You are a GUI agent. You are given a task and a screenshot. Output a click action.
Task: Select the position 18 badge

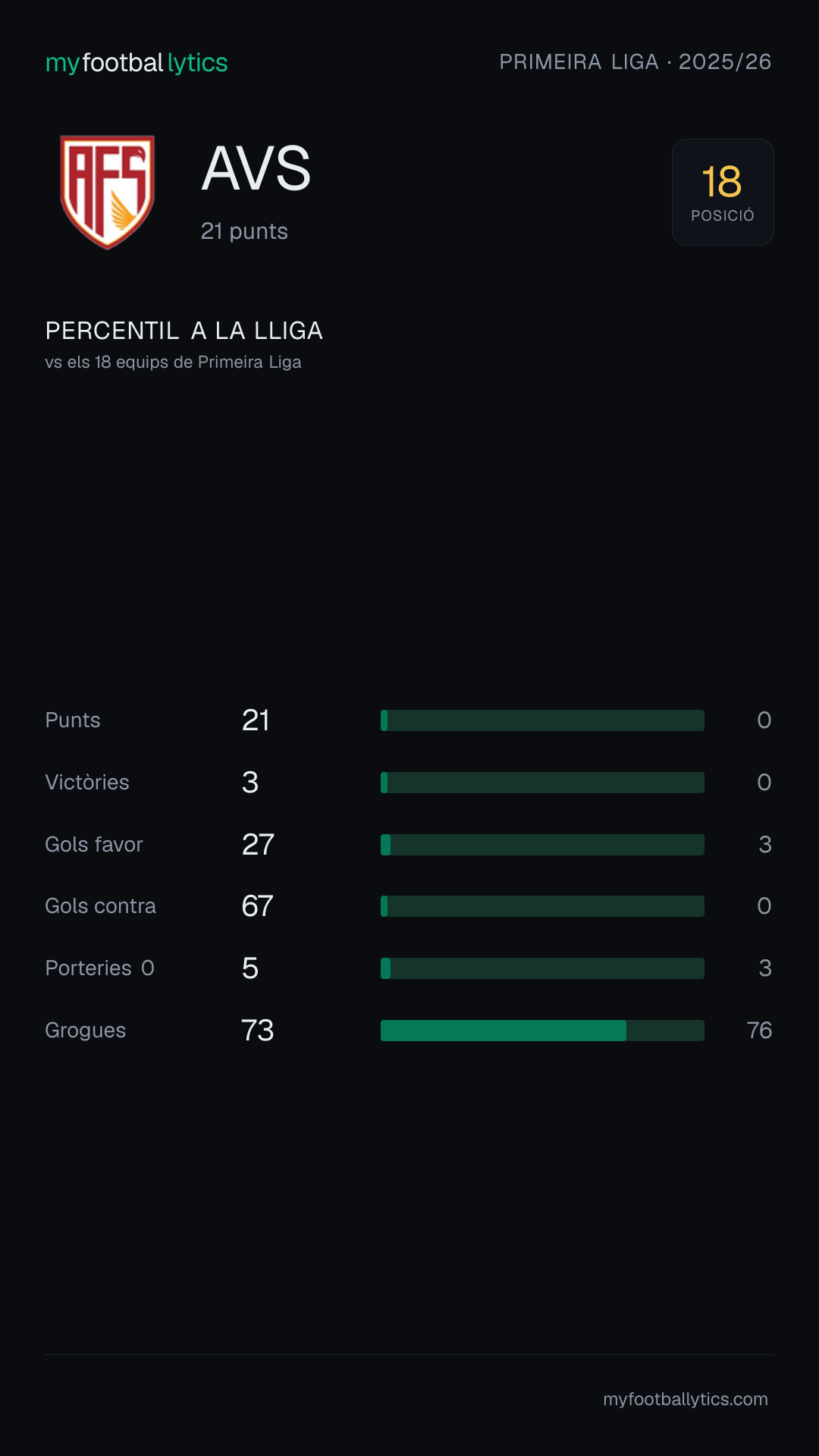point(723,192)
